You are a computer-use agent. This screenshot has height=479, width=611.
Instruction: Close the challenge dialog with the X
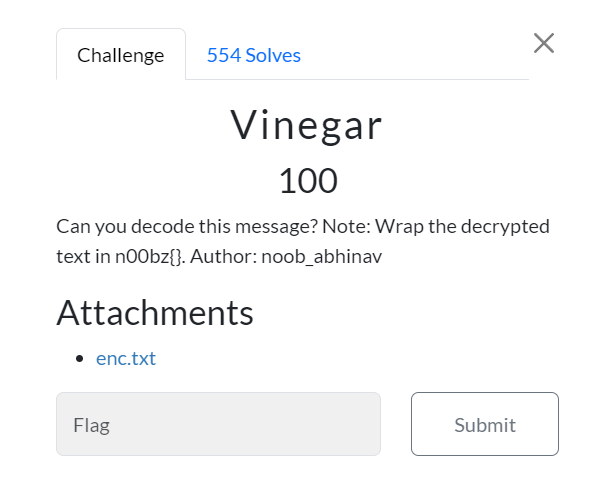(544, 43)
